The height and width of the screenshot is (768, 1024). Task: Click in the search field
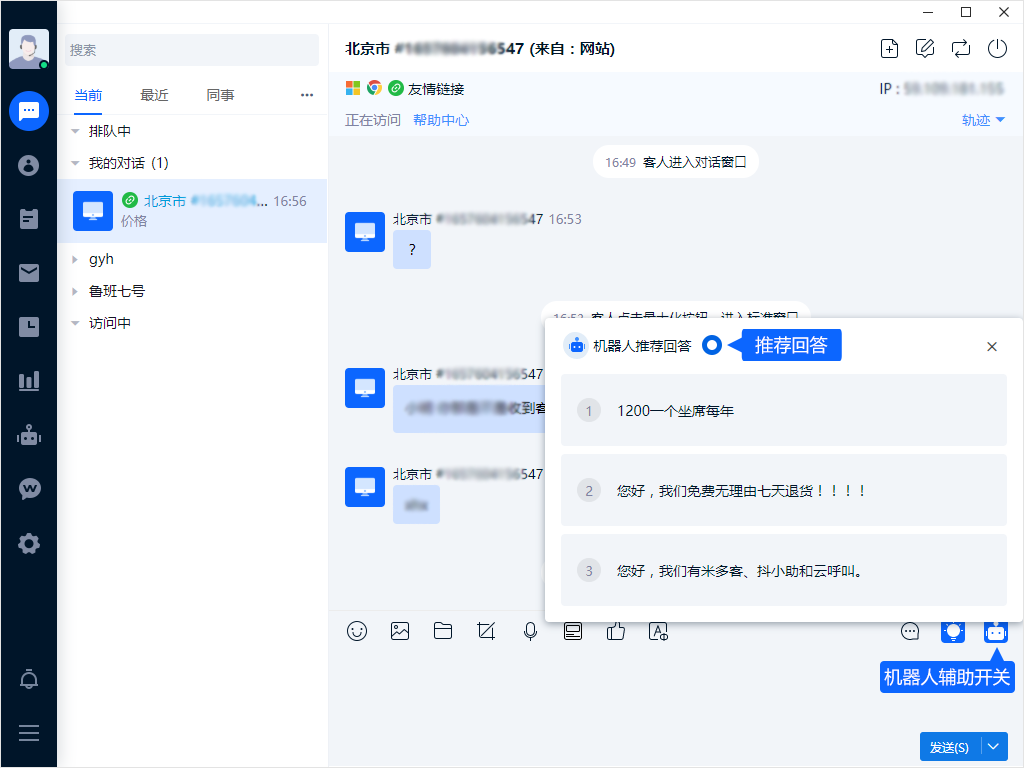click(191, 50)
